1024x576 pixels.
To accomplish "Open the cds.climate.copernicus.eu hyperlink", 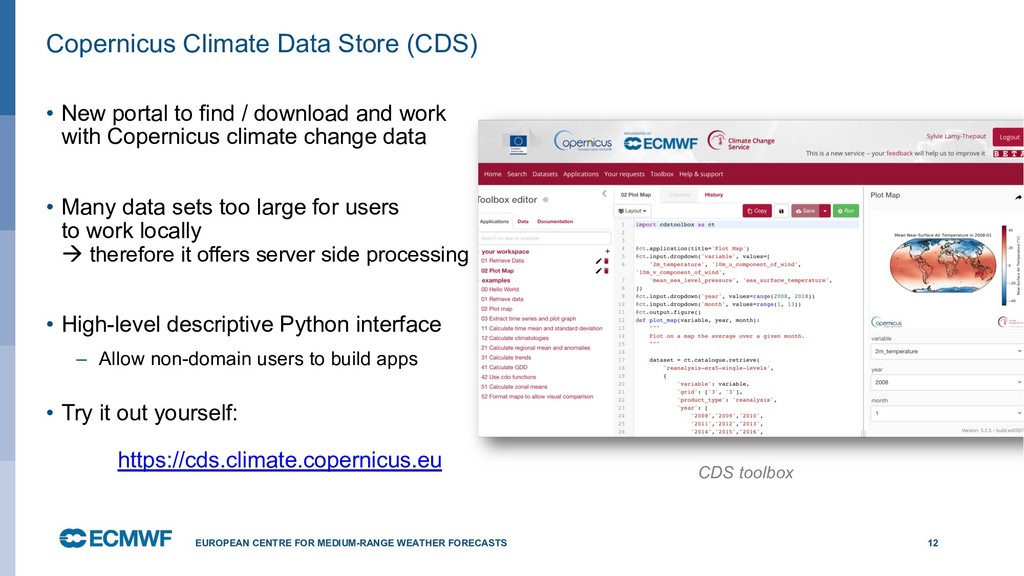I will [280, 460].
